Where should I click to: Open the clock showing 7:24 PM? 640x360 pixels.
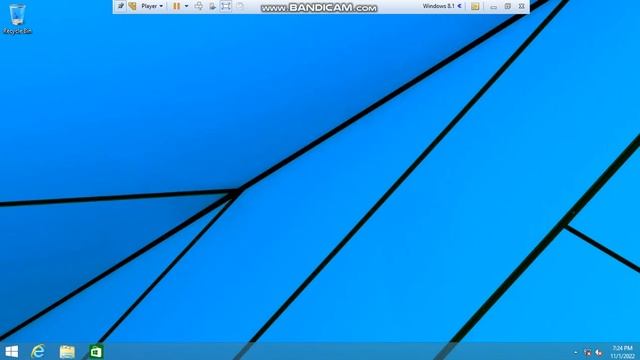[x=622, y=352]
